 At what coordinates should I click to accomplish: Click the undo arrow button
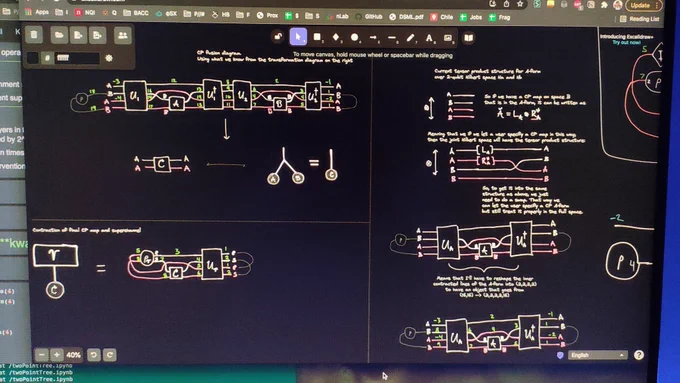[x=93, y=355]
